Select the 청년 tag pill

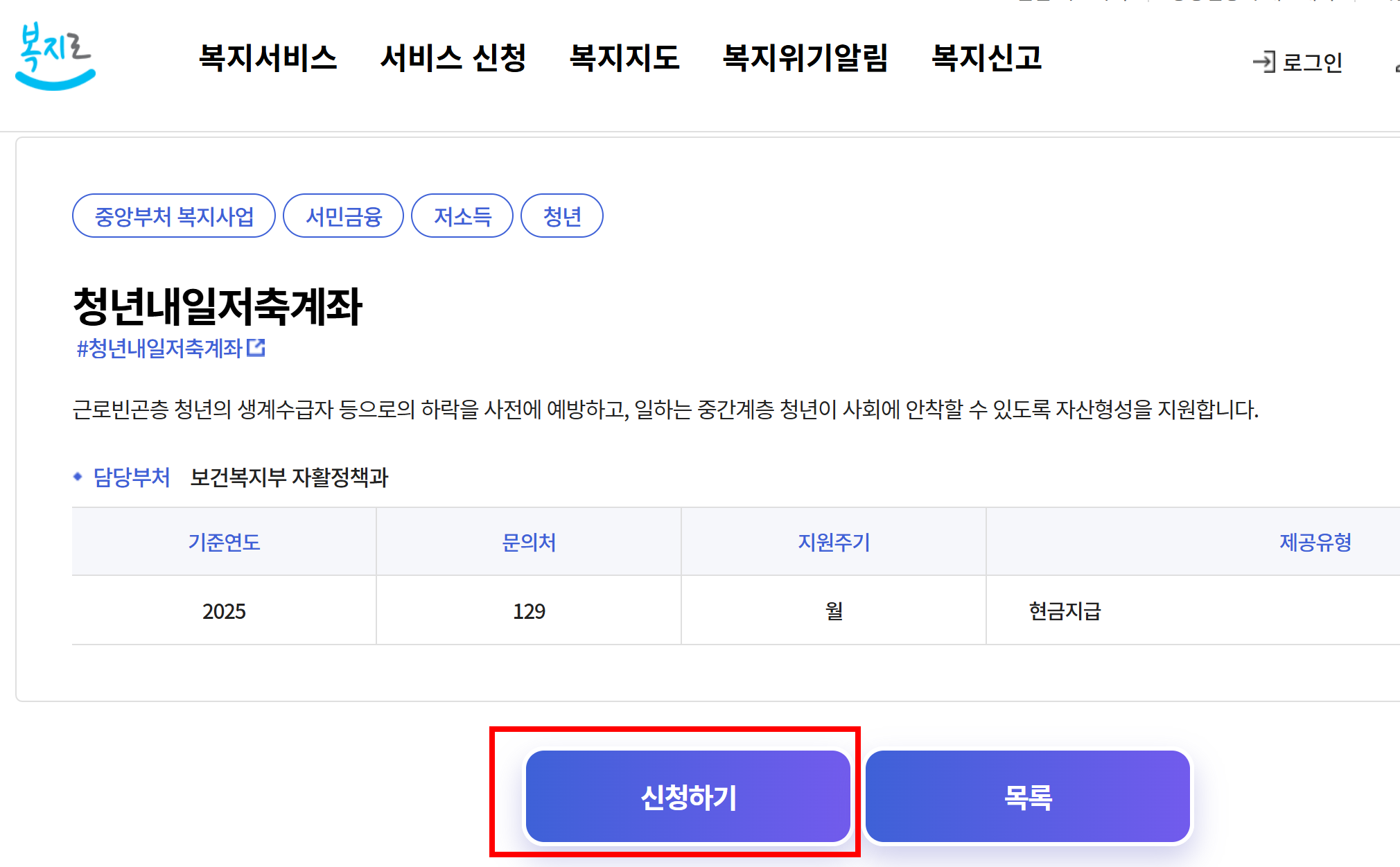click(562, 216)
